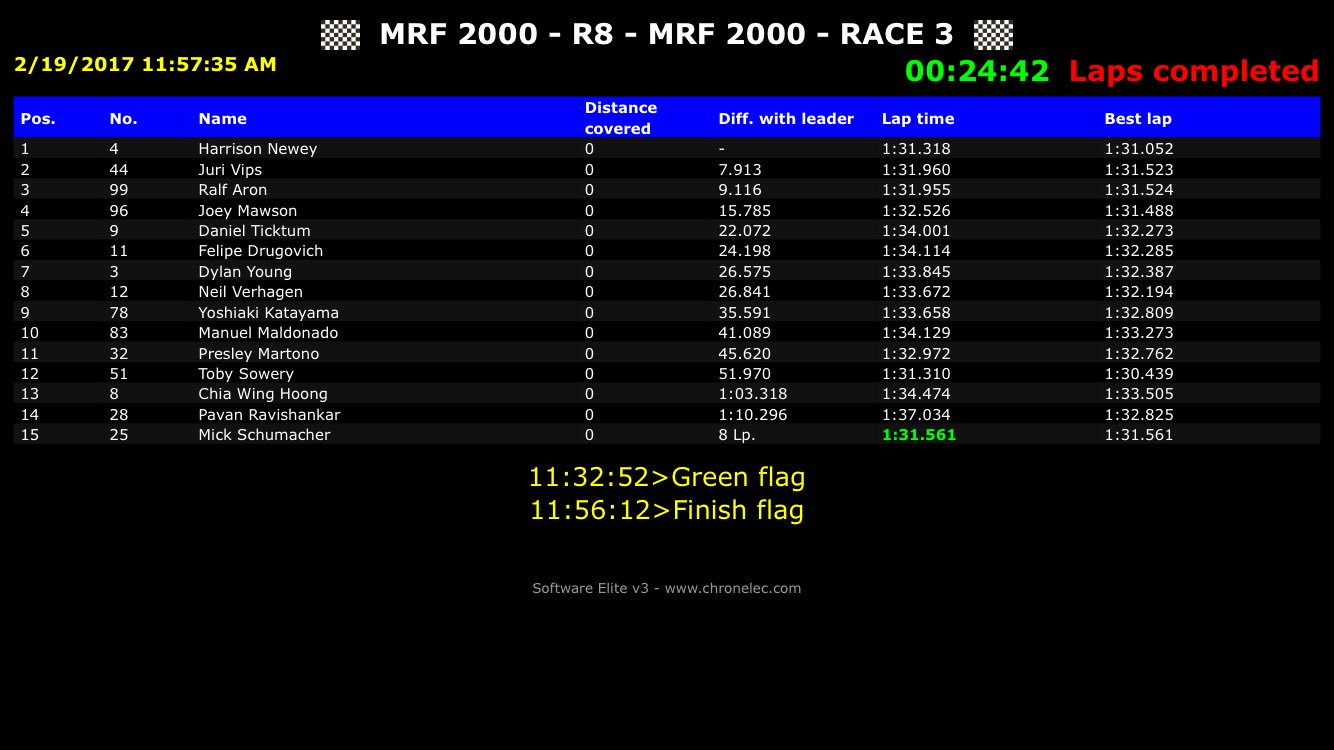Click the right checkered flag icon

(x=993, y=35)
